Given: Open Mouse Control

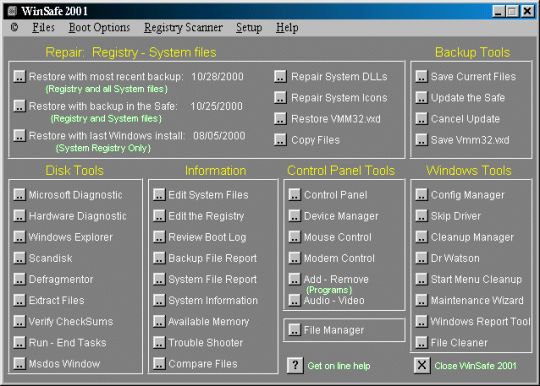Looking at the screenshot, I should click(294, 237).
